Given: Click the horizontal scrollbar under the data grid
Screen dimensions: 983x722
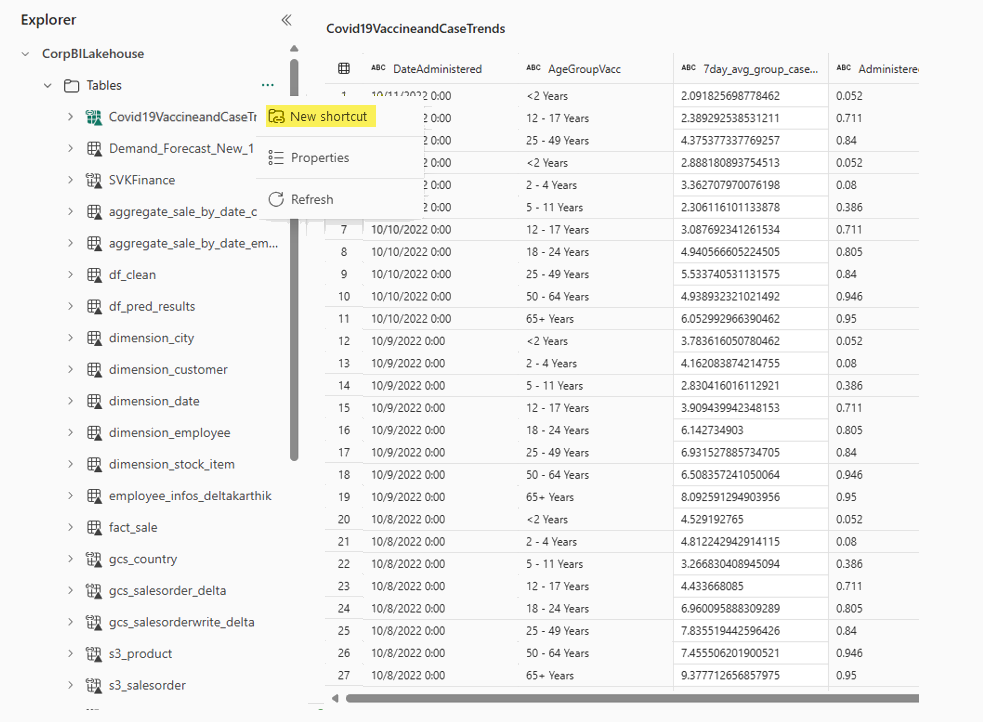Looking at the screenshot, I should tap(630, 698).
